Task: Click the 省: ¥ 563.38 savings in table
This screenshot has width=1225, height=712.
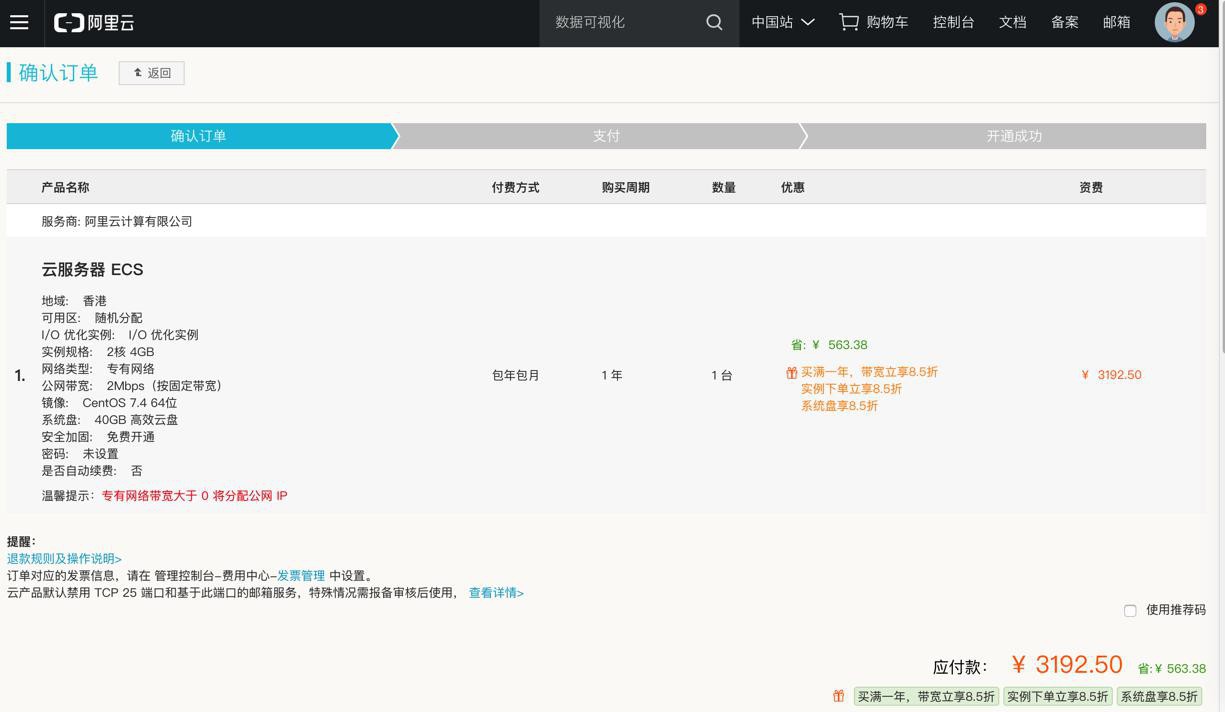Action: (829, 345)
